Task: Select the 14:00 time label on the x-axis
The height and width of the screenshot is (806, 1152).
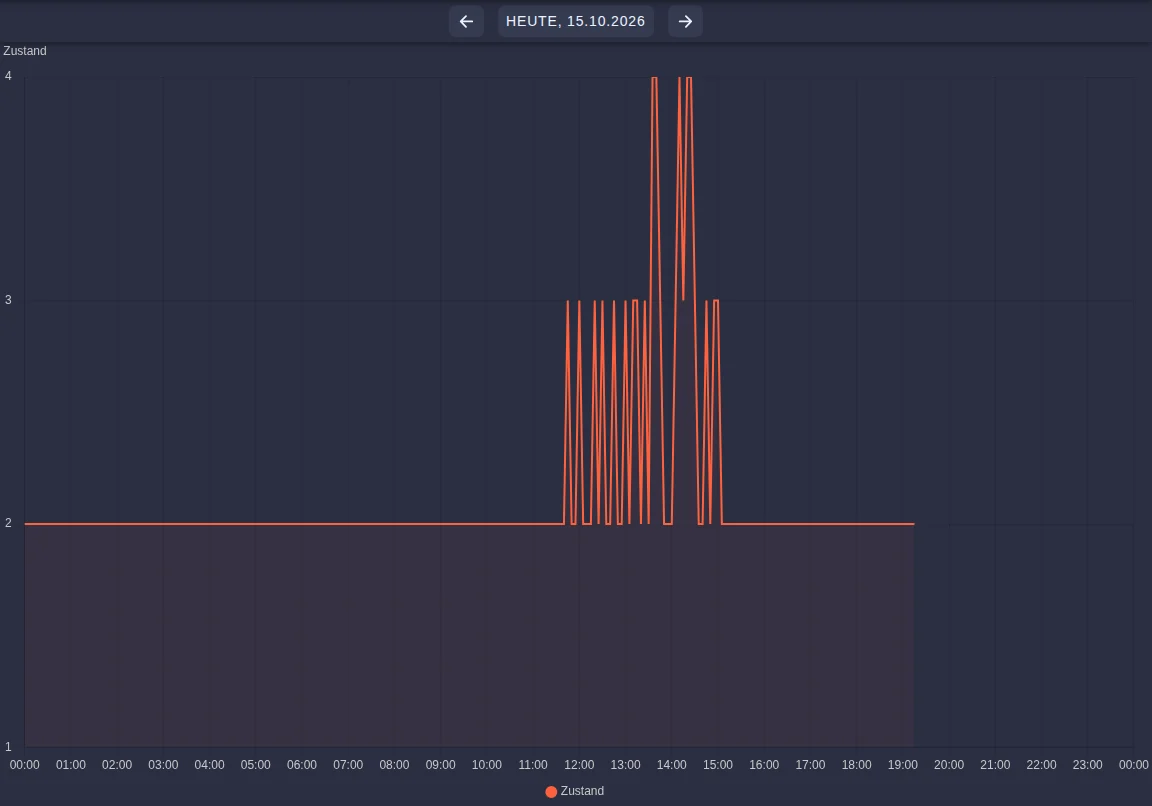Action: click(672, 765)
